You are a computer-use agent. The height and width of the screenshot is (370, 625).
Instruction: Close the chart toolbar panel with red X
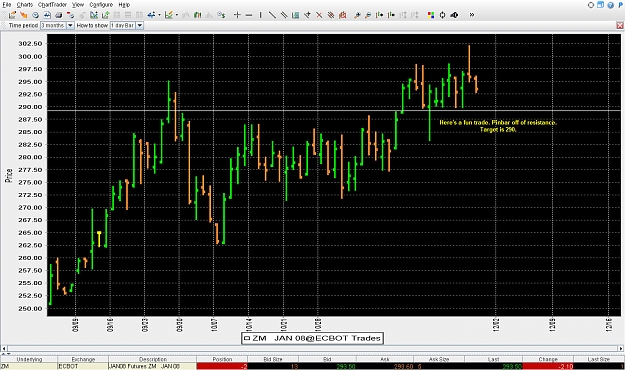[620, 26]
